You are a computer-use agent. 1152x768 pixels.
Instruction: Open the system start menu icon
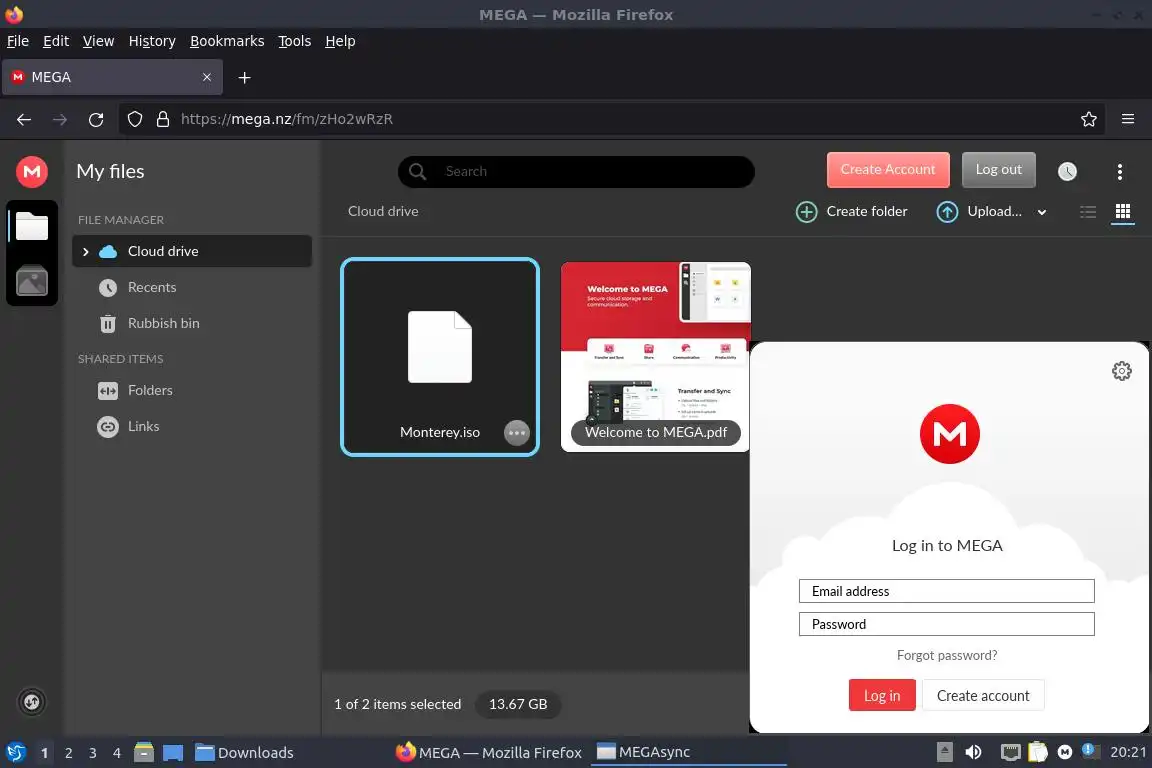click(x=15, y=753)
